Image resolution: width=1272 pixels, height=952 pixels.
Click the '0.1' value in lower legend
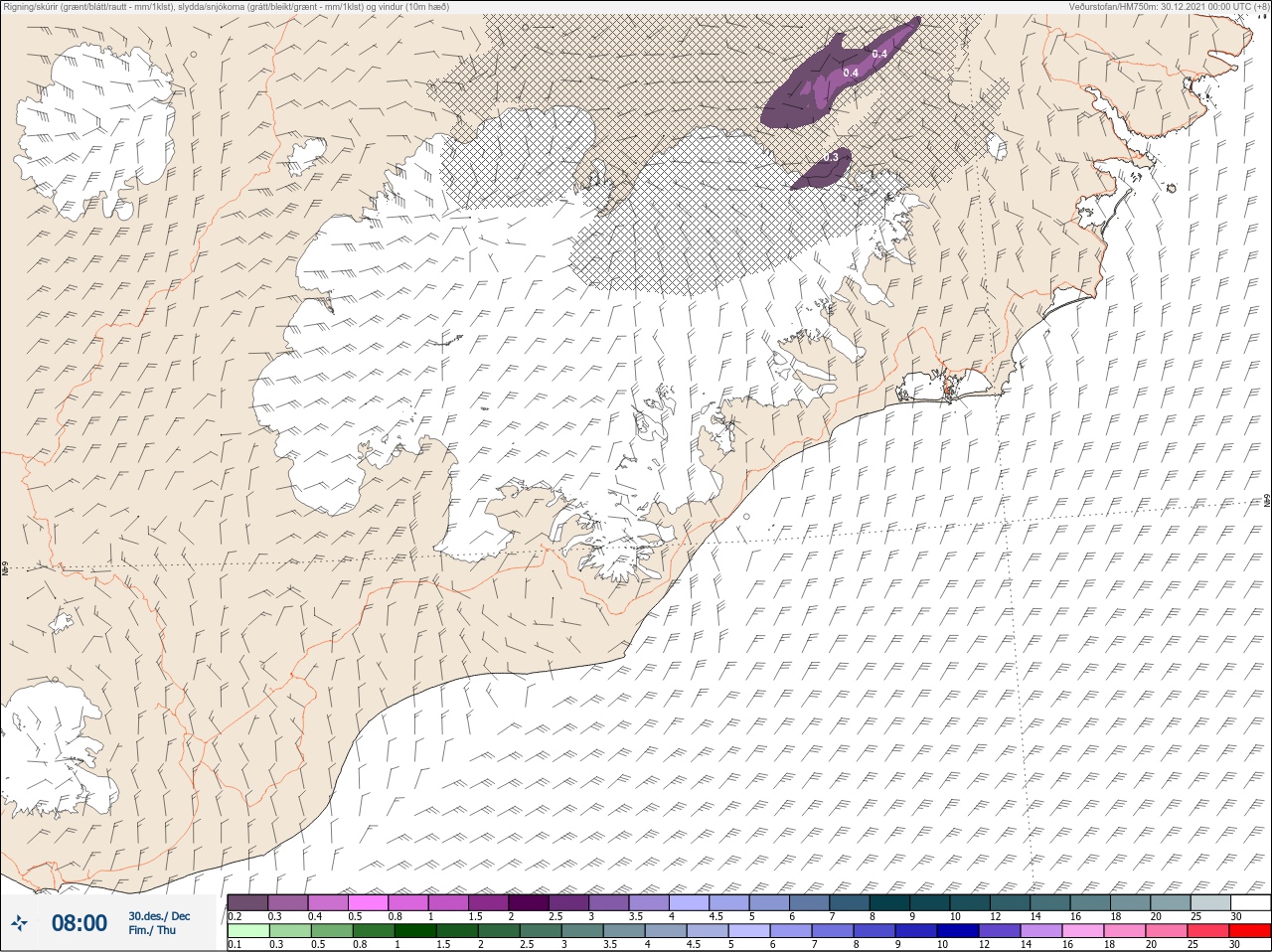pos(235,944)
